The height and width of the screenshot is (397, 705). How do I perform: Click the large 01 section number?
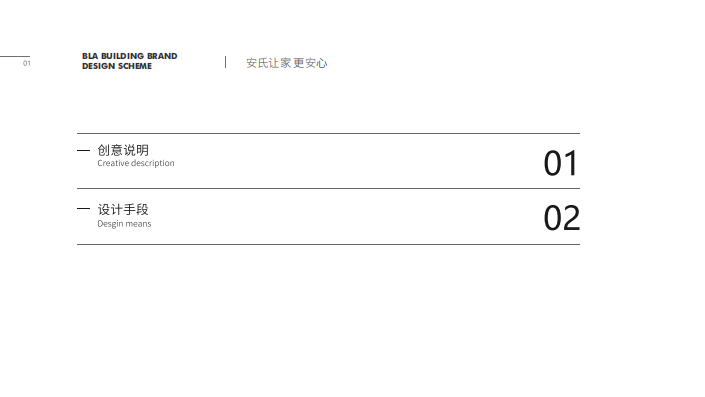pyautogui.click(x=560, y=163)
